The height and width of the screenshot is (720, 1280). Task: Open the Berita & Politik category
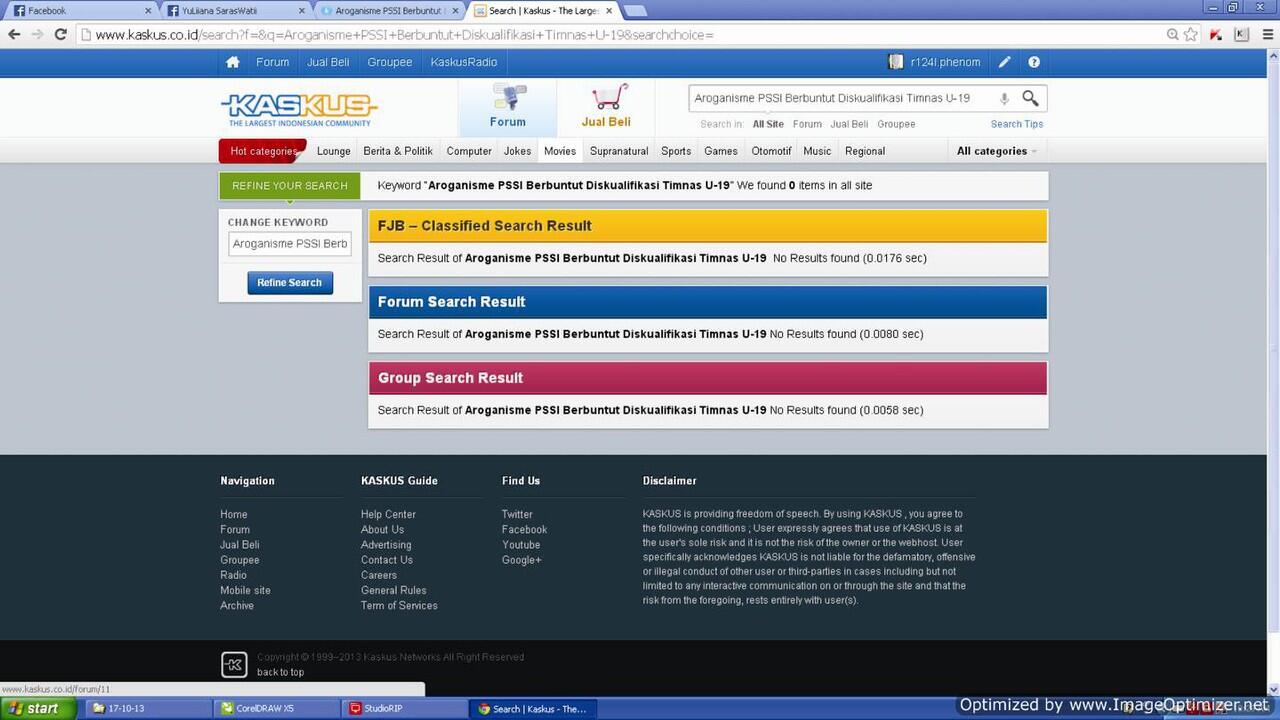pyautogui.click(x=398, y=151)
